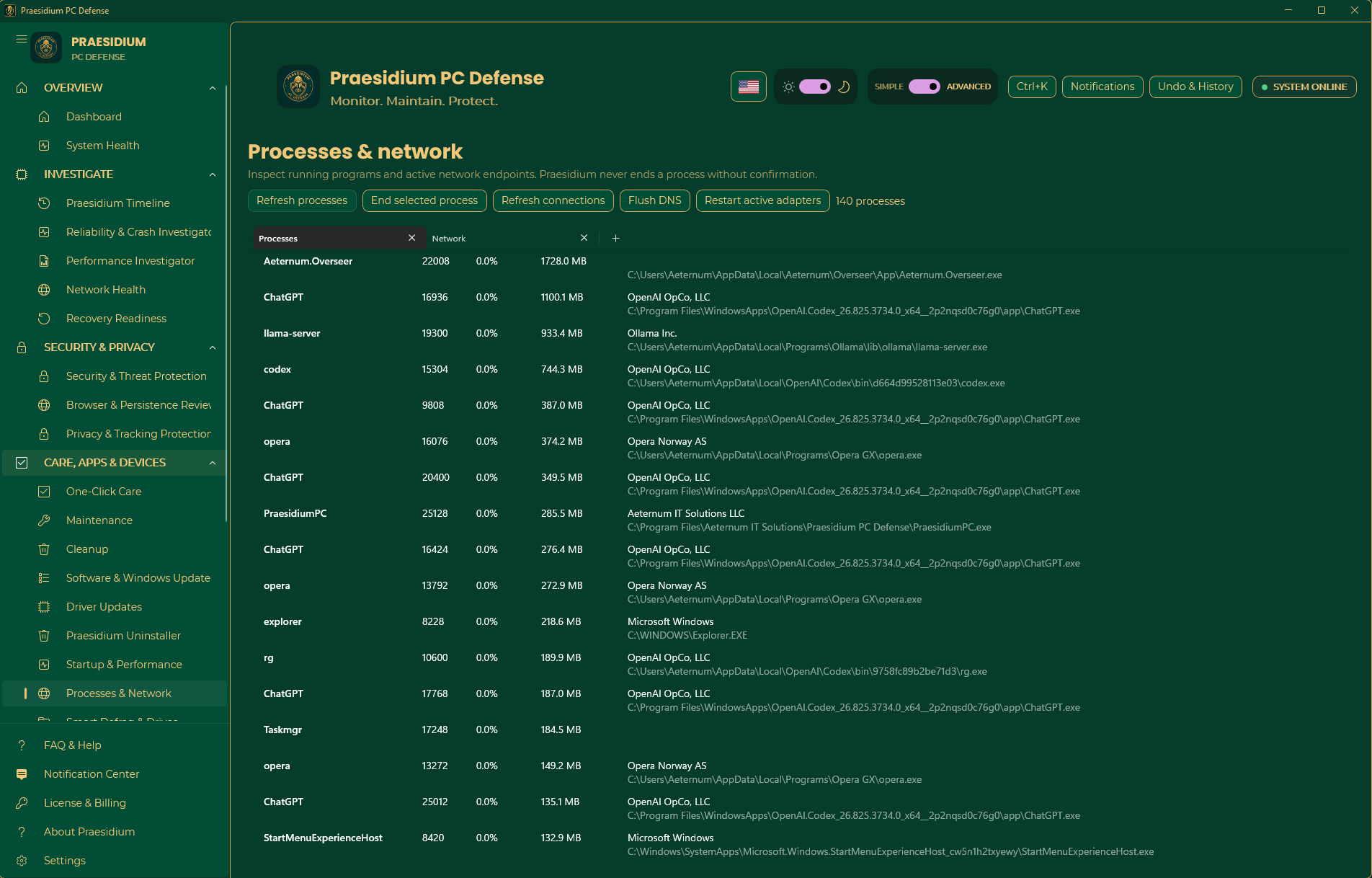Click Flush DNS button

[x=655, y=200]
